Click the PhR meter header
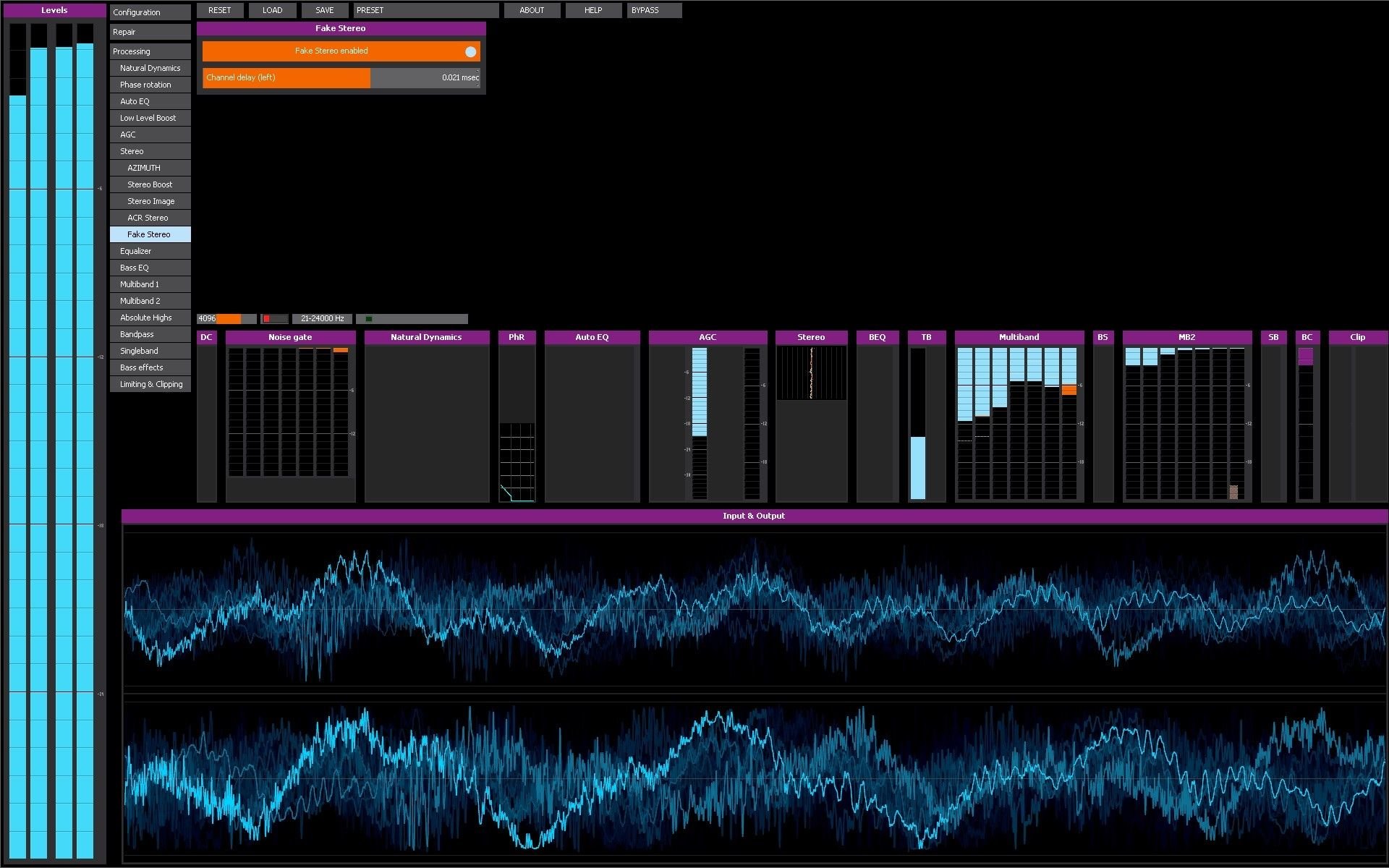 (517, 338)
